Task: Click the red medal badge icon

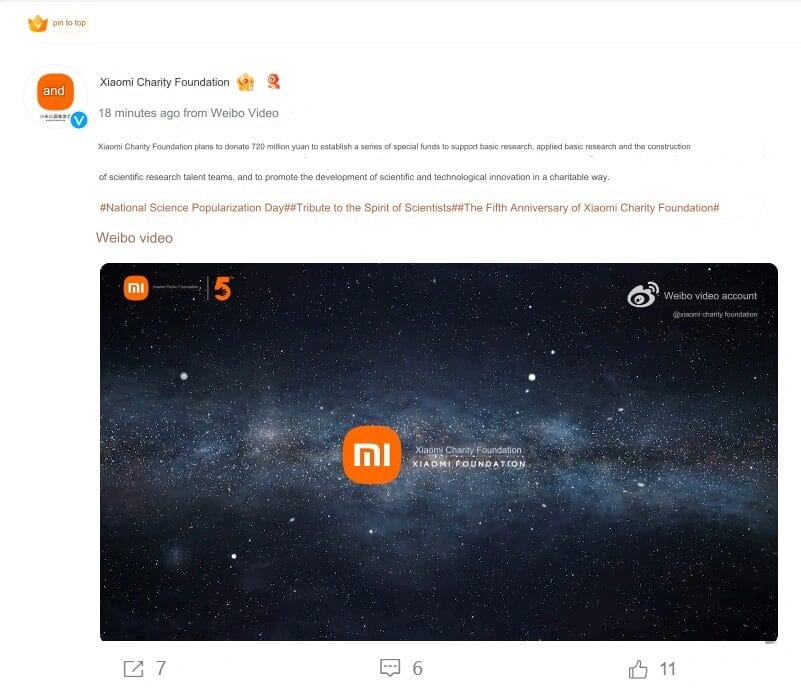Action: [274, 81]
